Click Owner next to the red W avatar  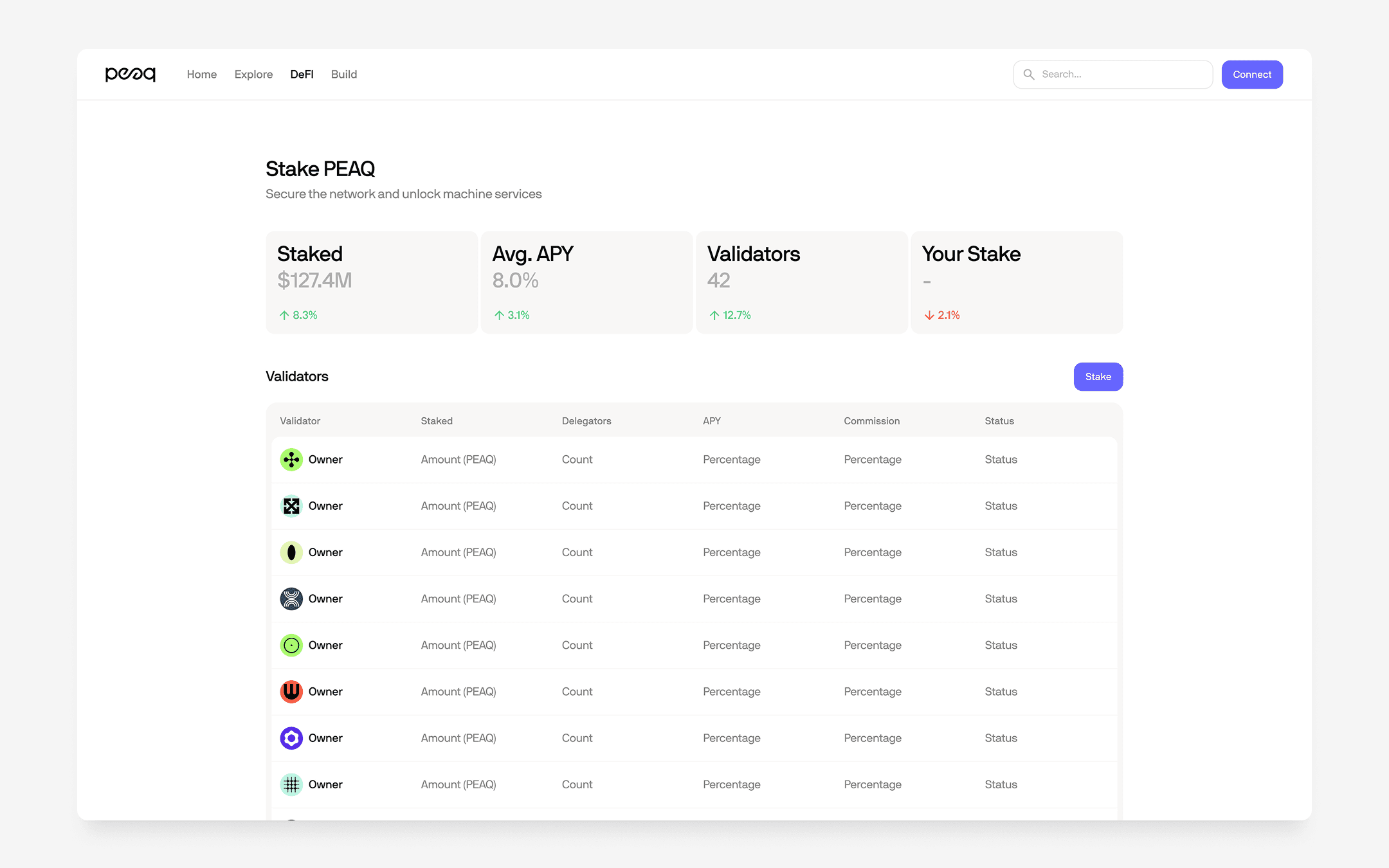[325, 692]
